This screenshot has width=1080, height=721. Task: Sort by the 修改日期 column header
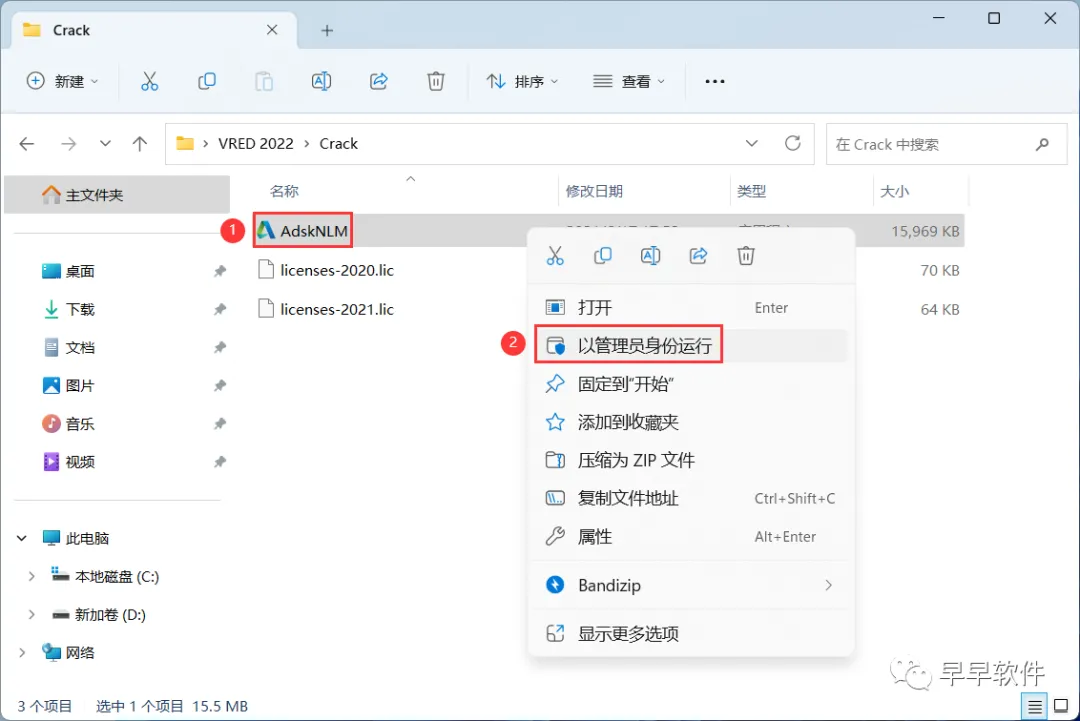click(594, 191)
